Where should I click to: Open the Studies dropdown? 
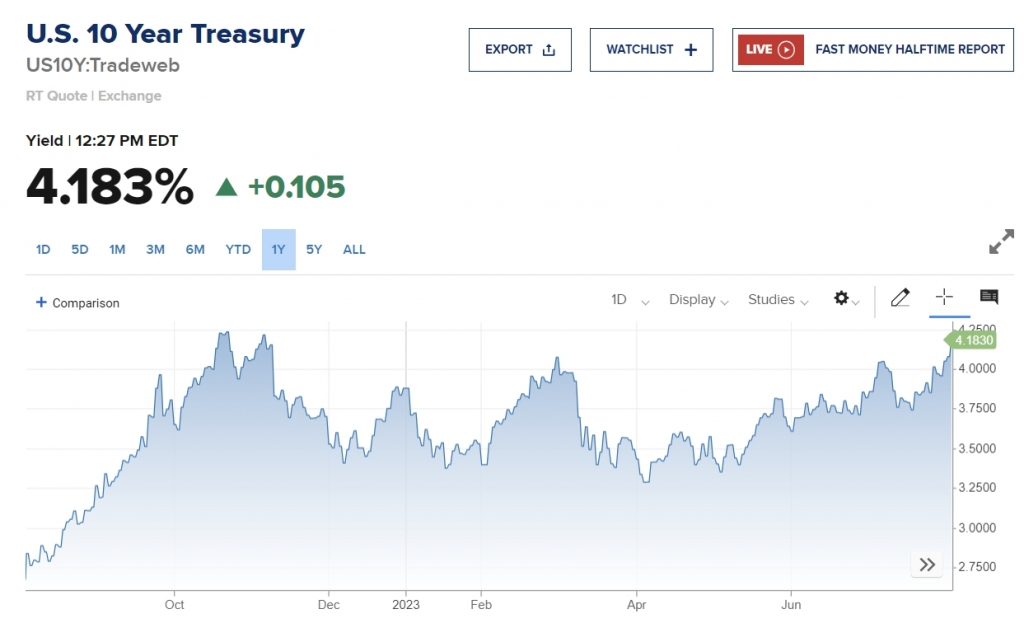pos(778,300)
